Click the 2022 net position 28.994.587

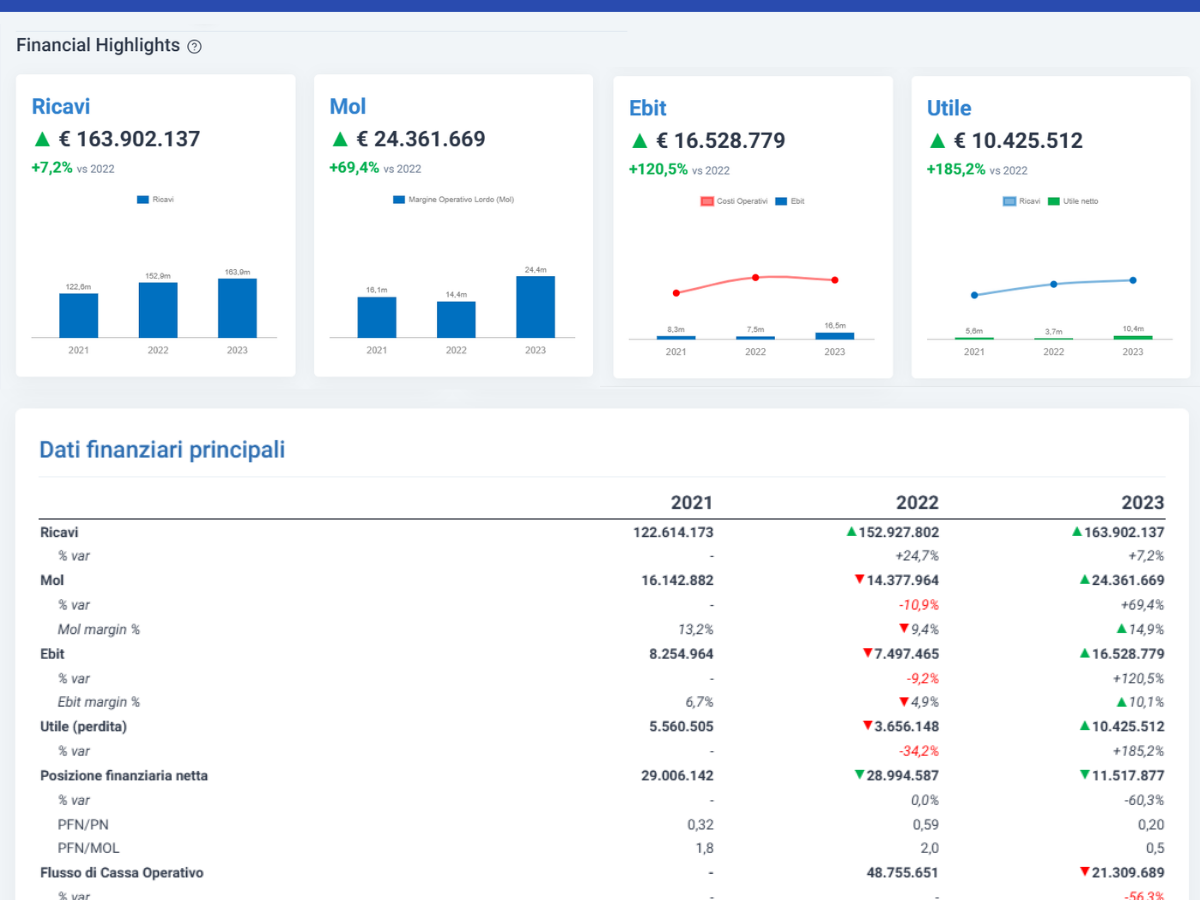pyautogui.click(x=902, y=775)
